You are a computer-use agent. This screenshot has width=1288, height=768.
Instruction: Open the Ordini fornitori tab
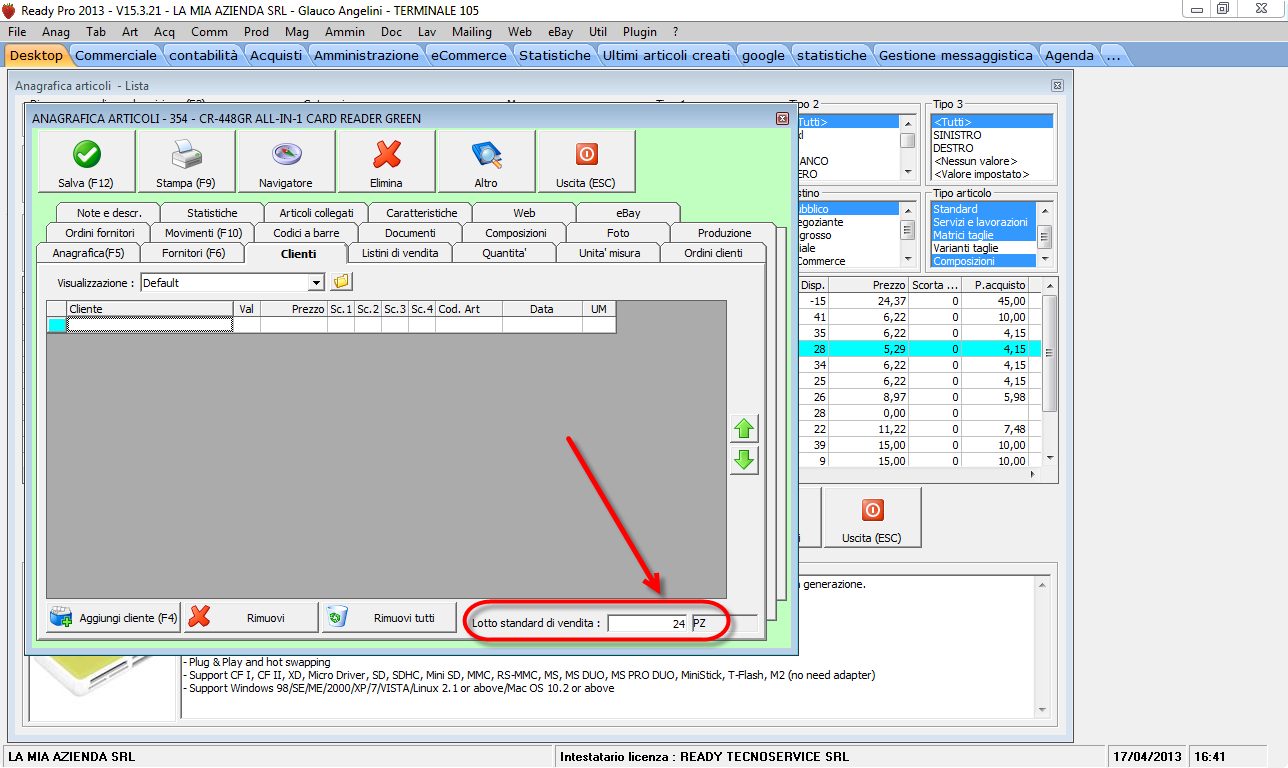pyautogui.click(x=99, y=233)
